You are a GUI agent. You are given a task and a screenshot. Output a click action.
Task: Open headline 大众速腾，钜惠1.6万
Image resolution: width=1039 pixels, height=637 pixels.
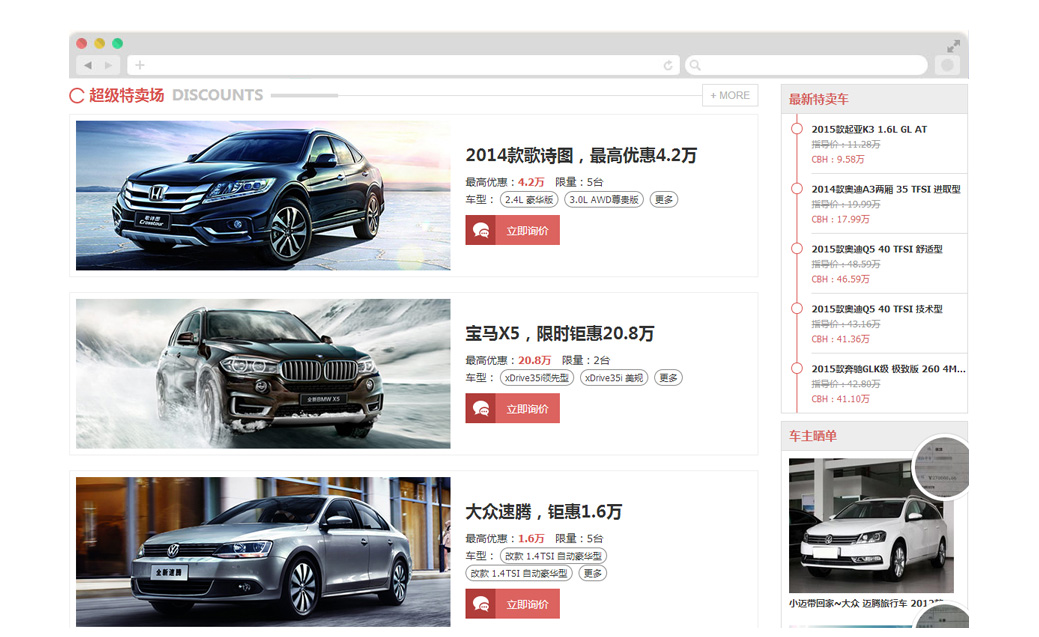point(544,512)
